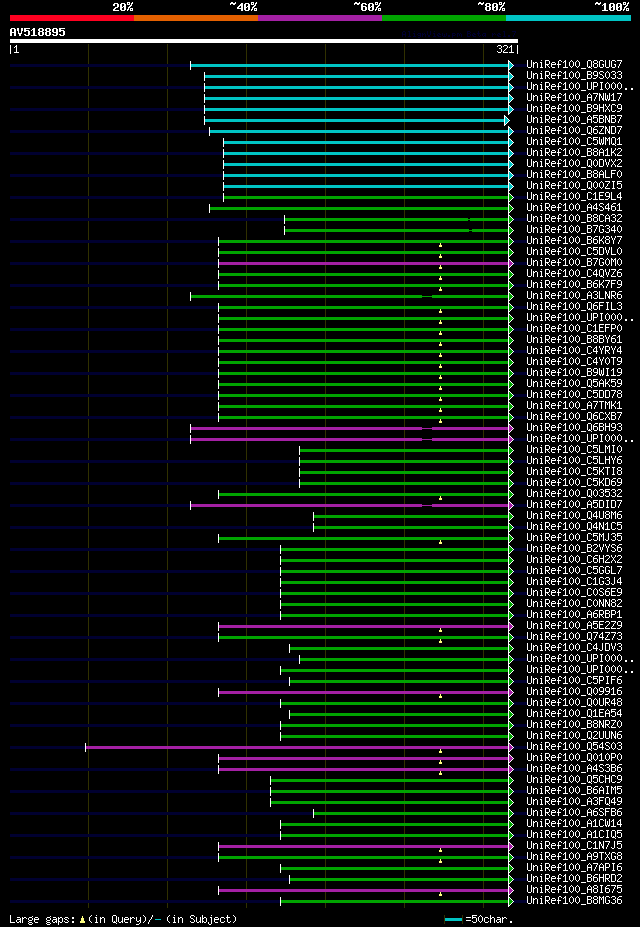Click the red 20% identity legend segment
This screenshot has height=927, width=640.
point(72,18)
